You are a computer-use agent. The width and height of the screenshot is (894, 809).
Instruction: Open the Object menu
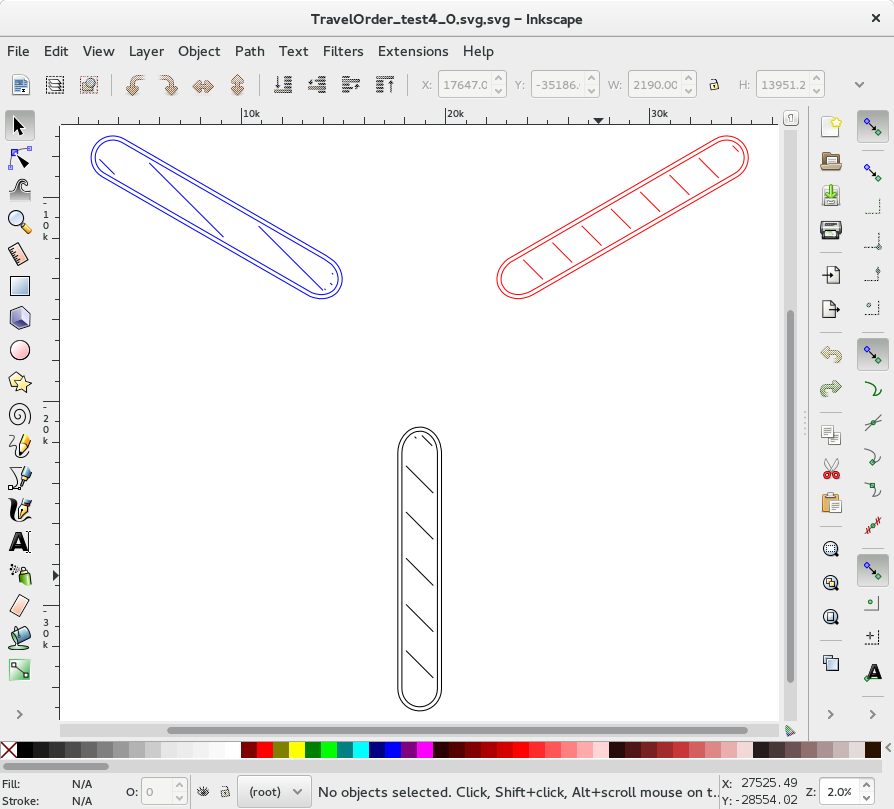(199, 51)
